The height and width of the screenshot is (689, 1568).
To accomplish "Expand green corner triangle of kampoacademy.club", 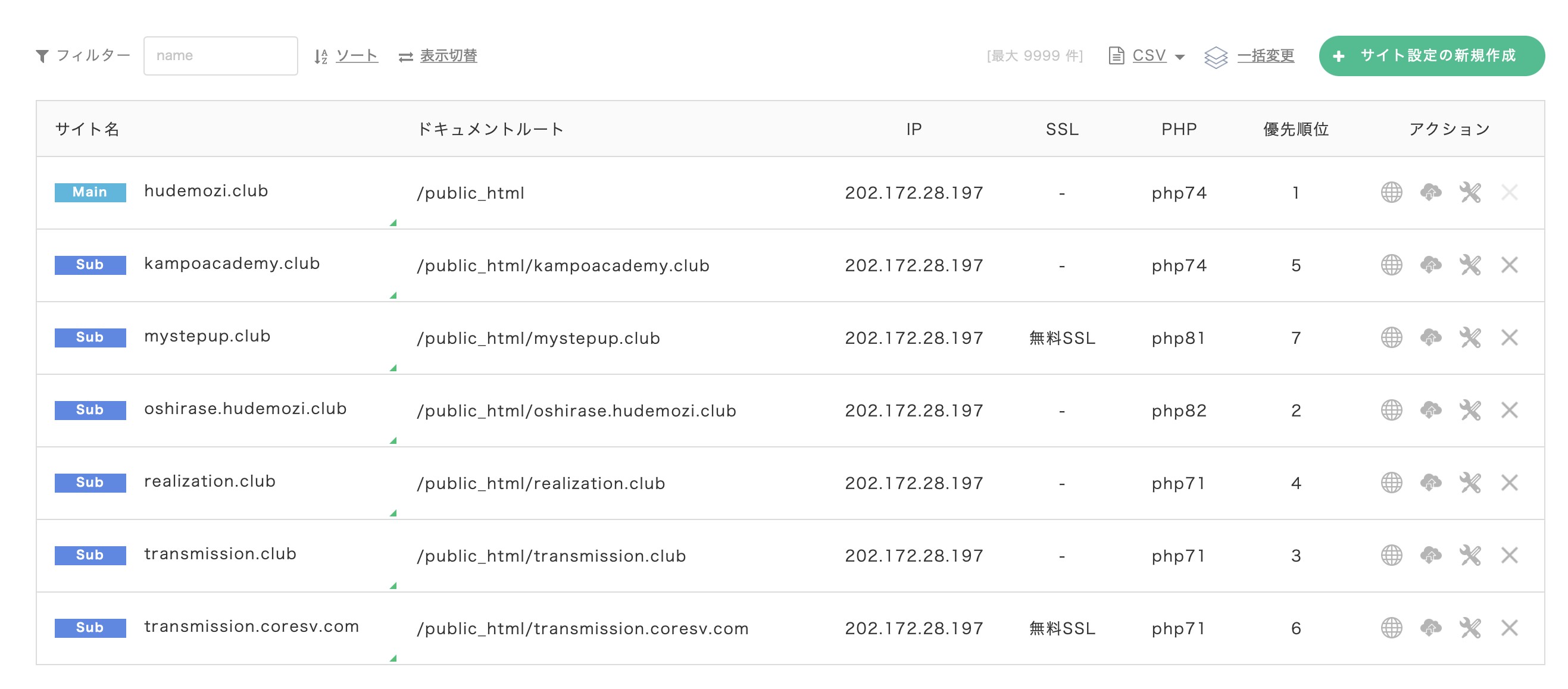I will click(393, 295).
